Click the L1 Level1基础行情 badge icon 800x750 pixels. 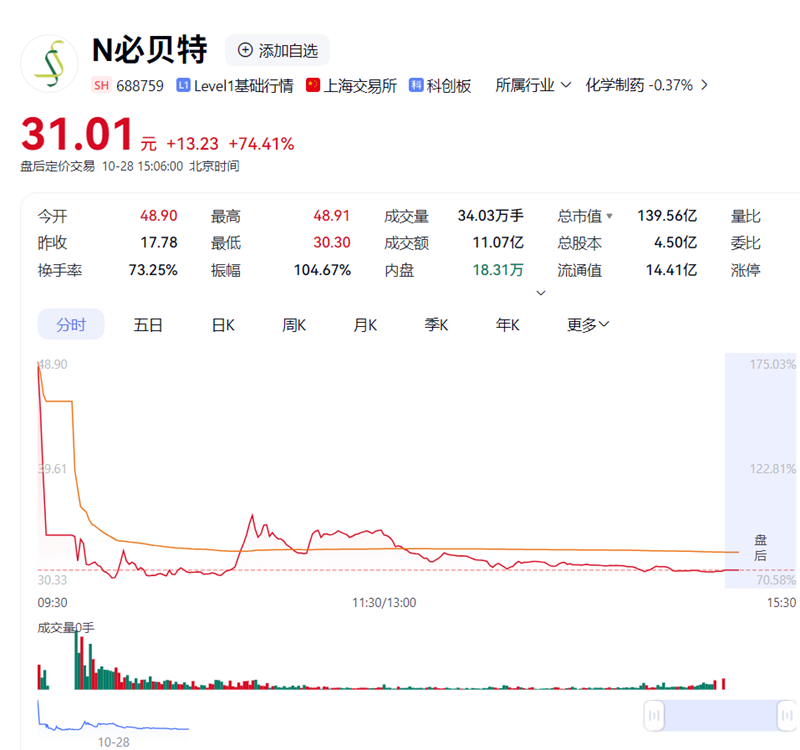click(x=183, y=86)
